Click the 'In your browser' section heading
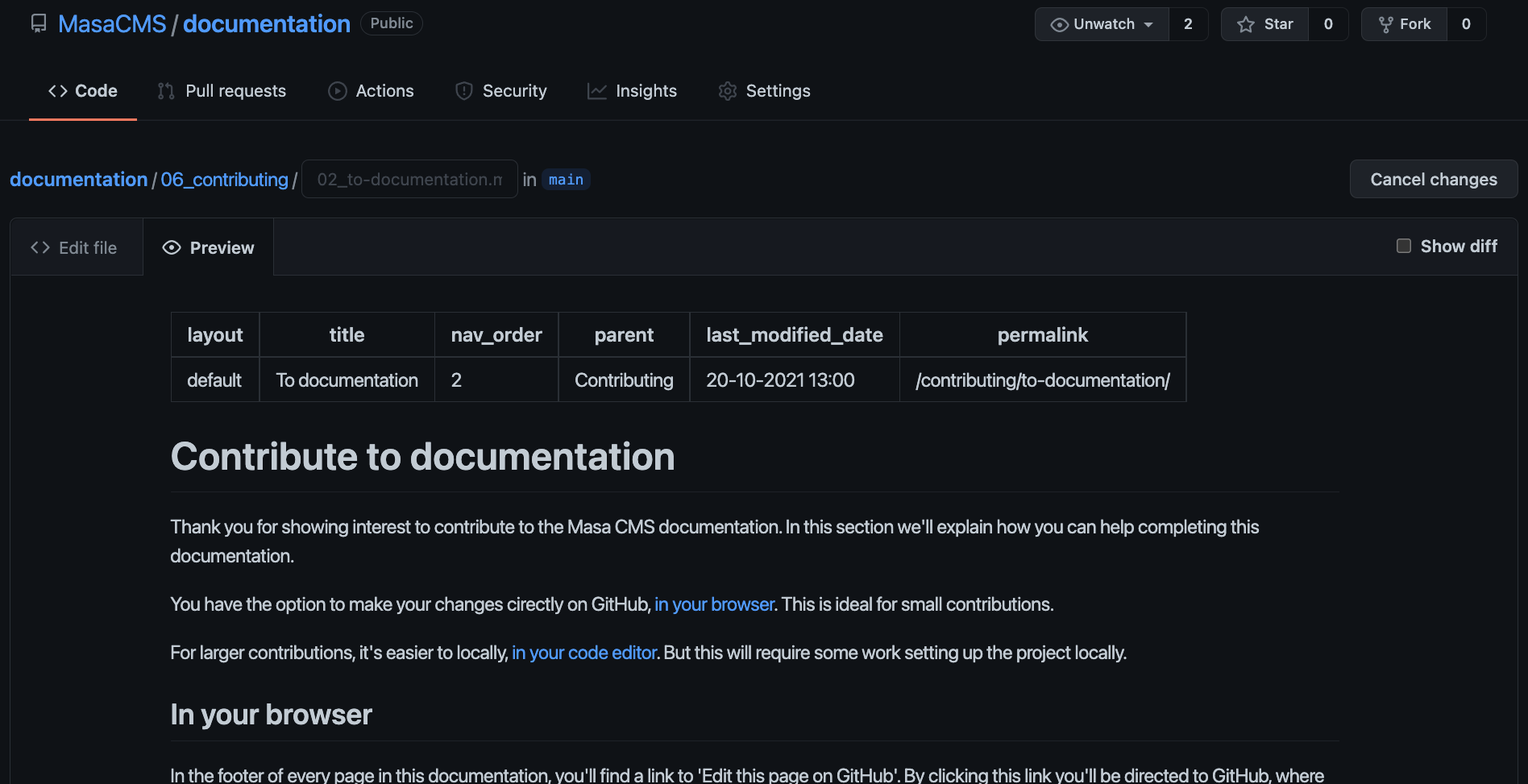The image size is (1528, 784). click(x=271, y=715)
